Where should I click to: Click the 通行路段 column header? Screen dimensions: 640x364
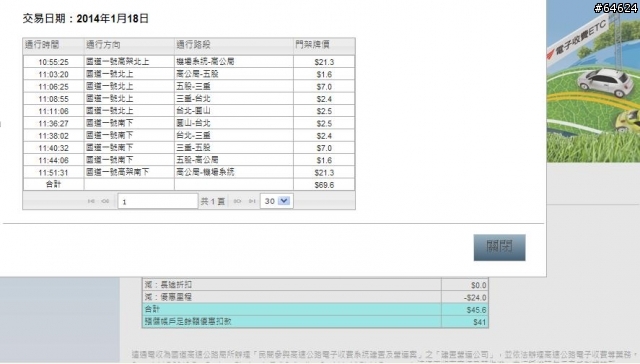tap(234, 45)
